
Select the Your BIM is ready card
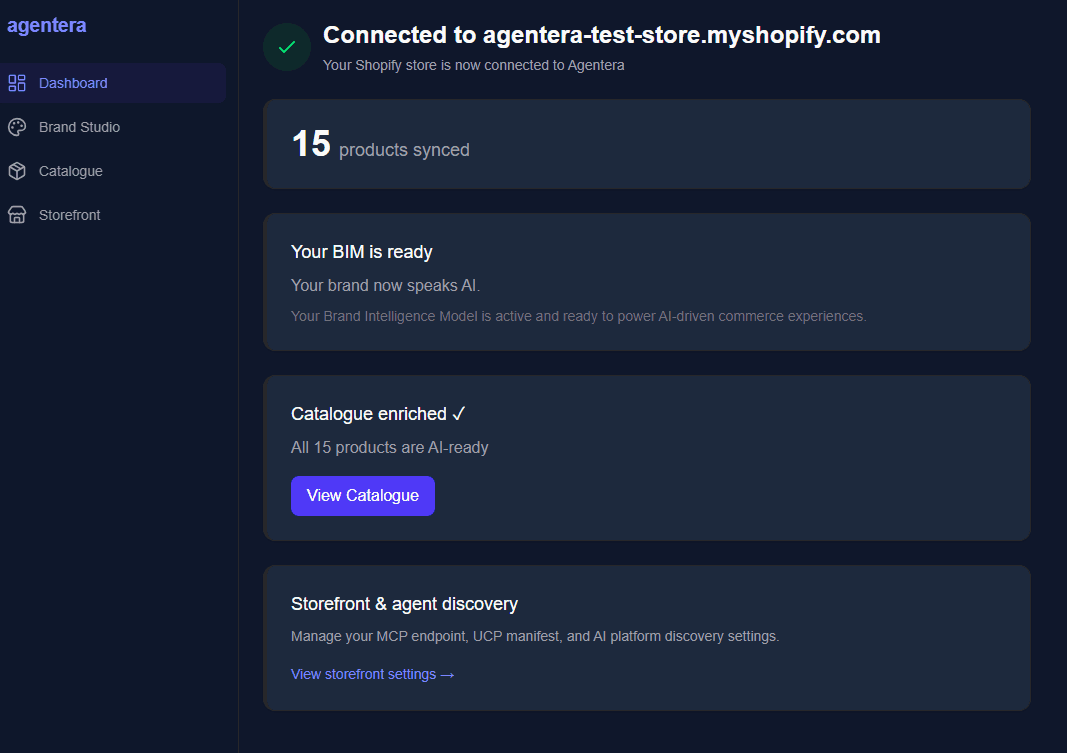click(646, 281)
